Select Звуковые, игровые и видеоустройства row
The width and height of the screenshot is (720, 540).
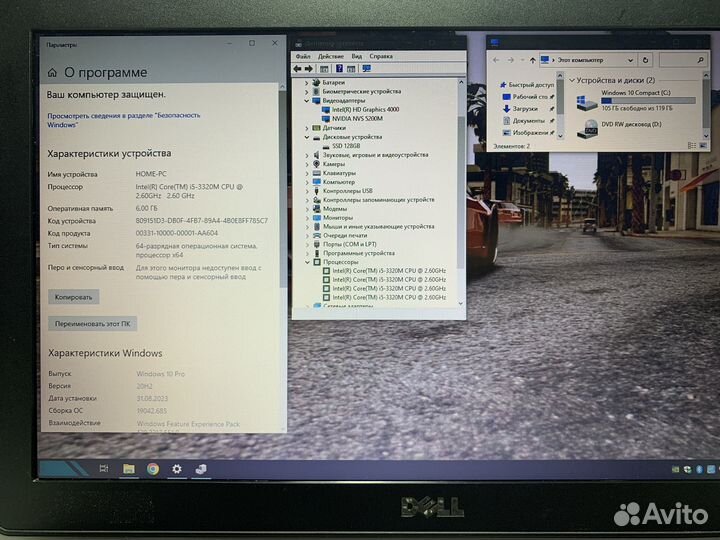(x=375, y=155)
